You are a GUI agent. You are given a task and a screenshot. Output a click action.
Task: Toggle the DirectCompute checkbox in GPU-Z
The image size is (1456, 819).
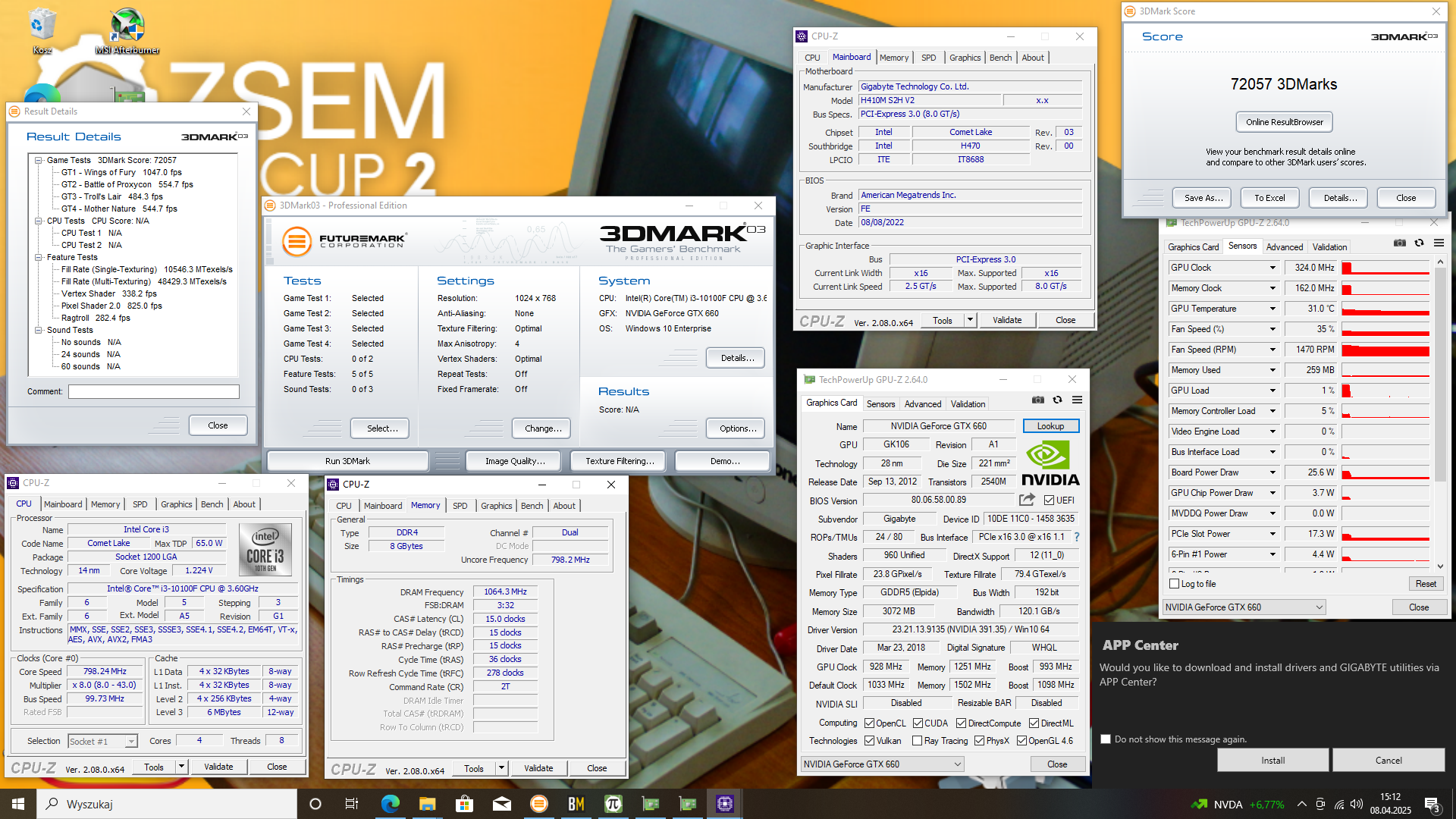(x=961, y=723)
